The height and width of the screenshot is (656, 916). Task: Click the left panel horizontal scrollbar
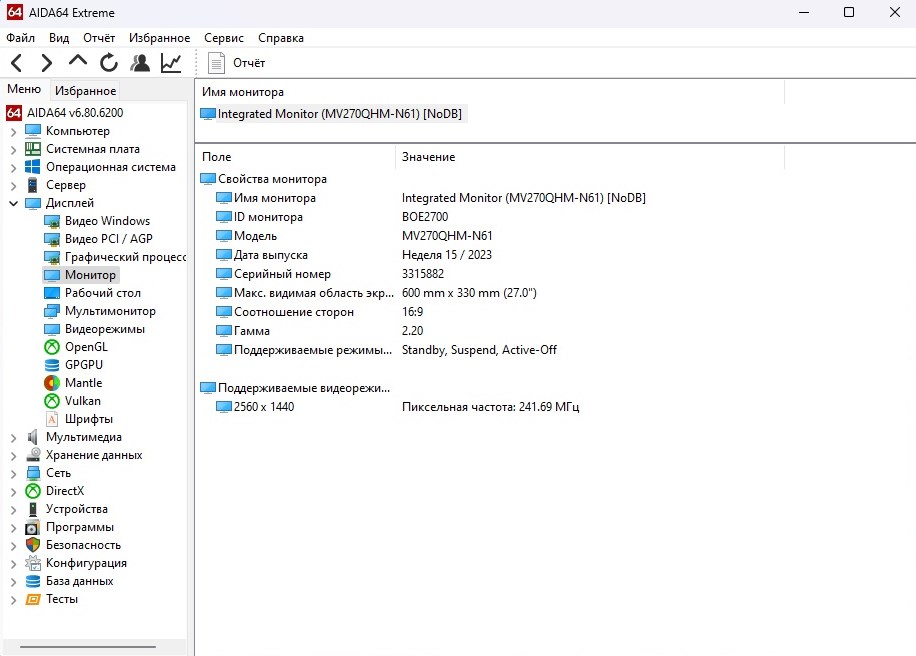coord(95,647)
